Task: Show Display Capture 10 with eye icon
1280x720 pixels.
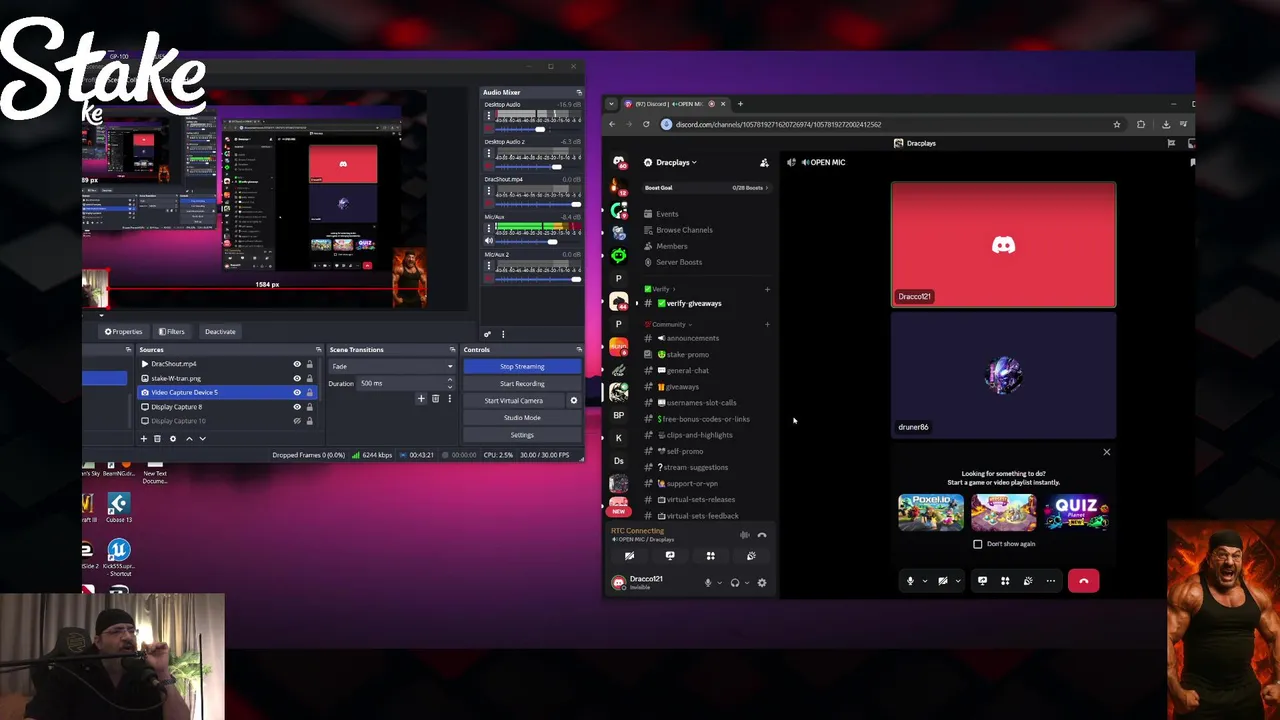Action: pos(297,421)
